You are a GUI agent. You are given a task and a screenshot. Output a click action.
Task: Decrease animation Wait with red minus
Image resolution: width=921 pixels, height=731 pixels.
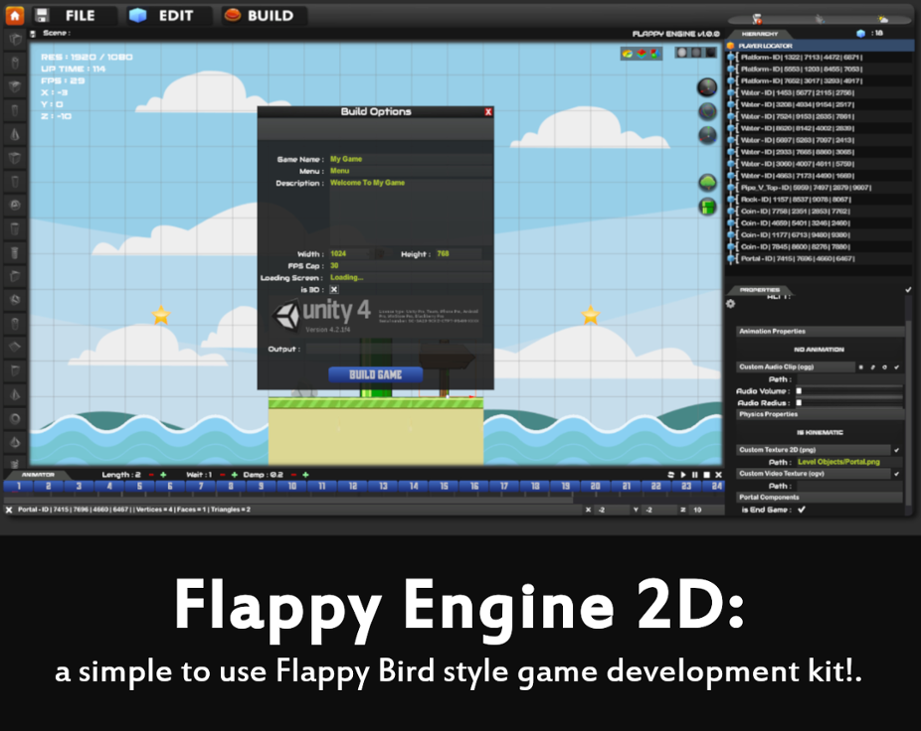pyautogui.click(x=222, y=474)
